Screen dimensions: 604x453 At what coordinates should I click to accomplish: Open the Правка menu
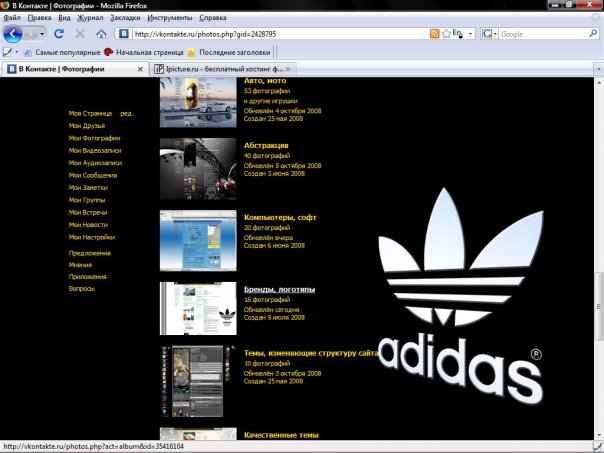coord(39,18)
